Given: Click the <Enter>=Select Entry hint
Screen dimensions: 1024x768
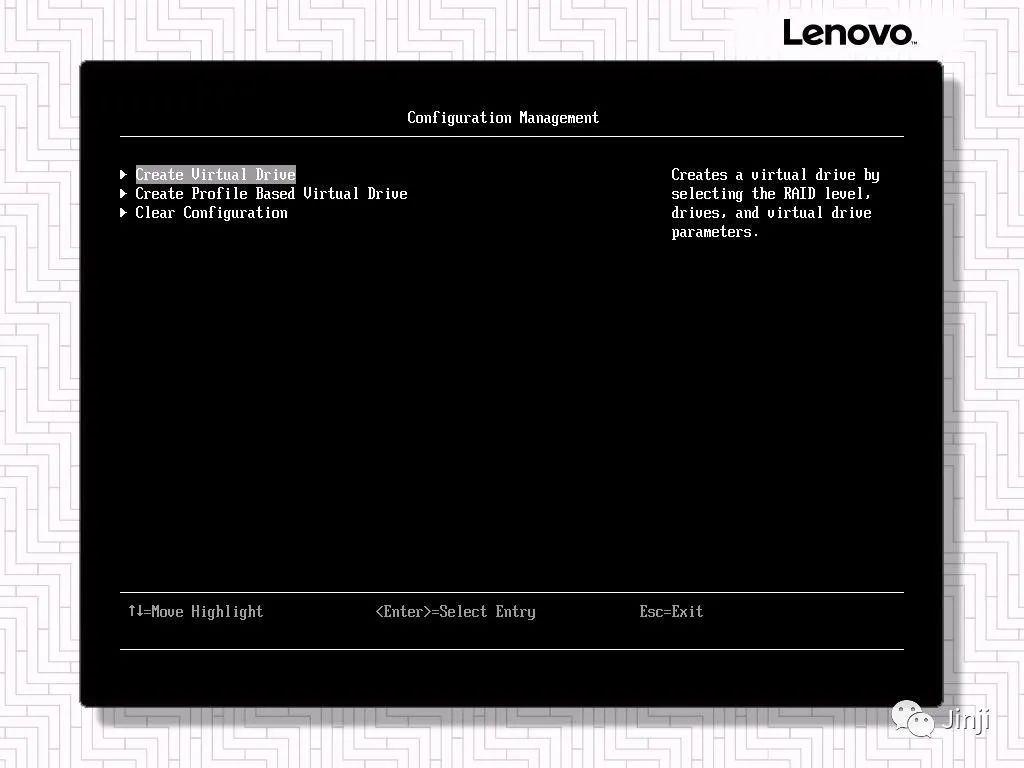Looking at the screenshot, I should click(455, 612).
